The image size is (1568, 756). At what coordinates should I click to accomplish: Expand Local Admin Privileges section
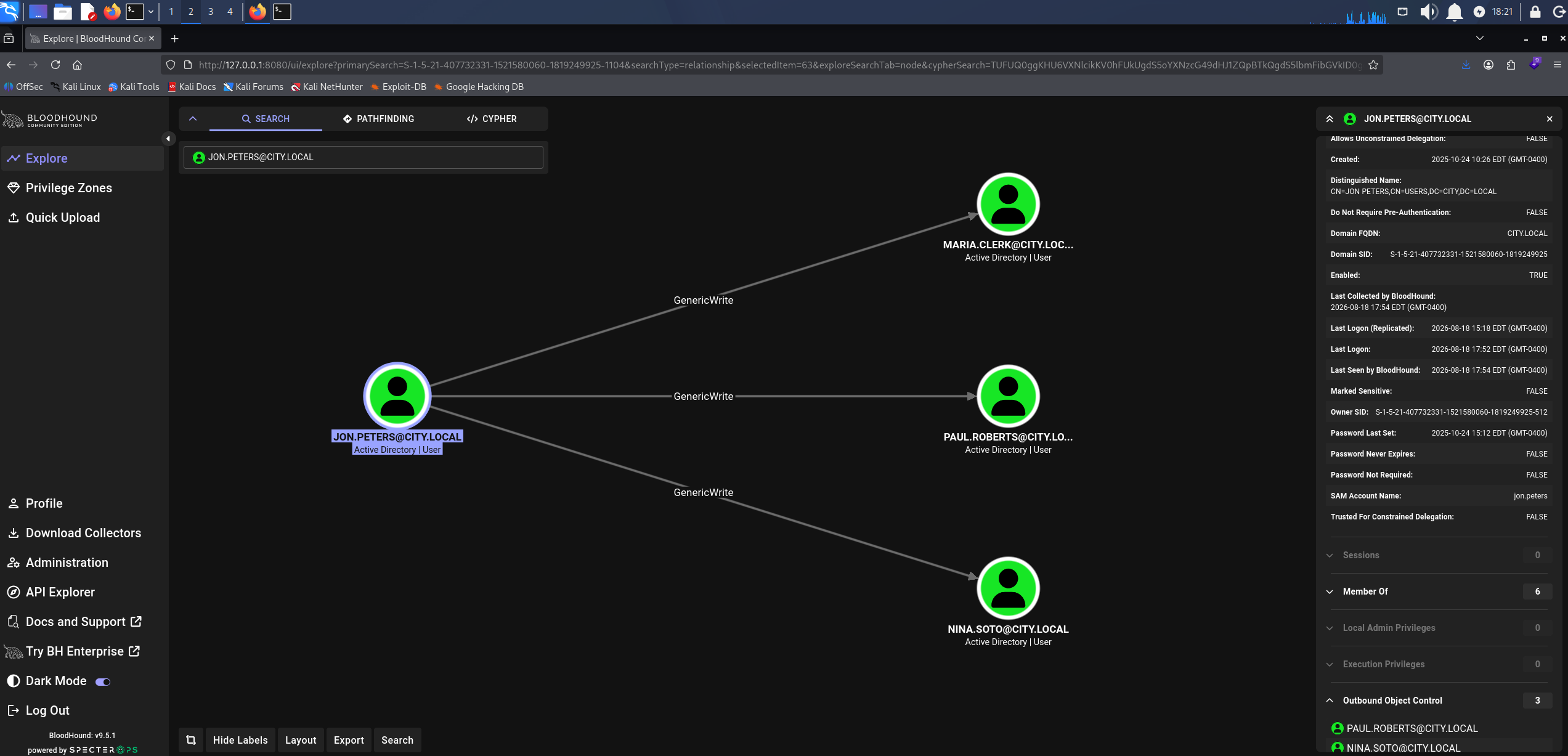(1439, 628)
